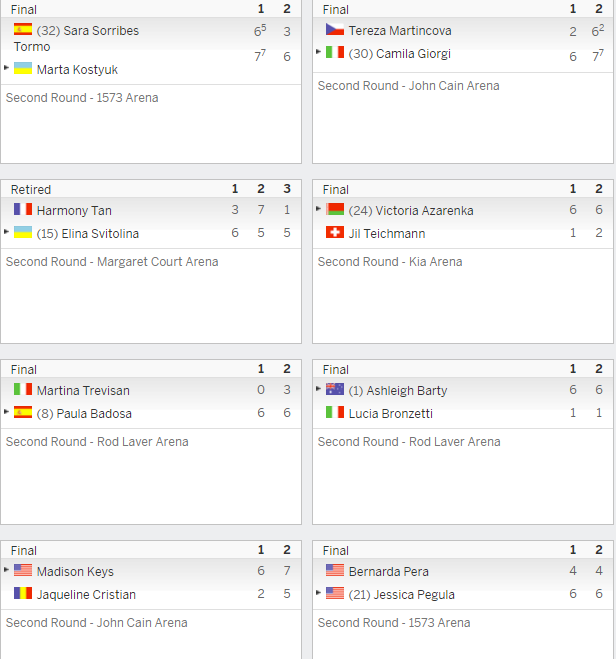The height and width of the screenshot is (659, 616).
Task: Click the Australia flag next to Ashleigh Barty
Action: [335, 389]
